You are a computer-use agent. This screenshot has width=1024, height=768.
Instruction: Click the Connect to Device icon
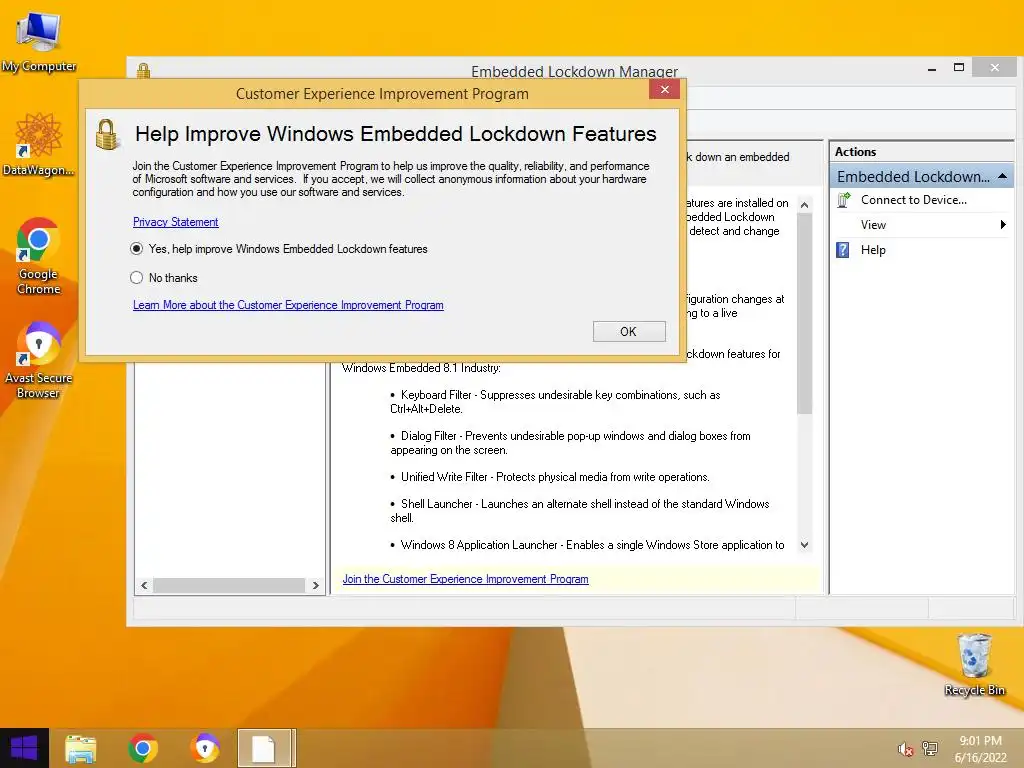[x=843, y=200]
